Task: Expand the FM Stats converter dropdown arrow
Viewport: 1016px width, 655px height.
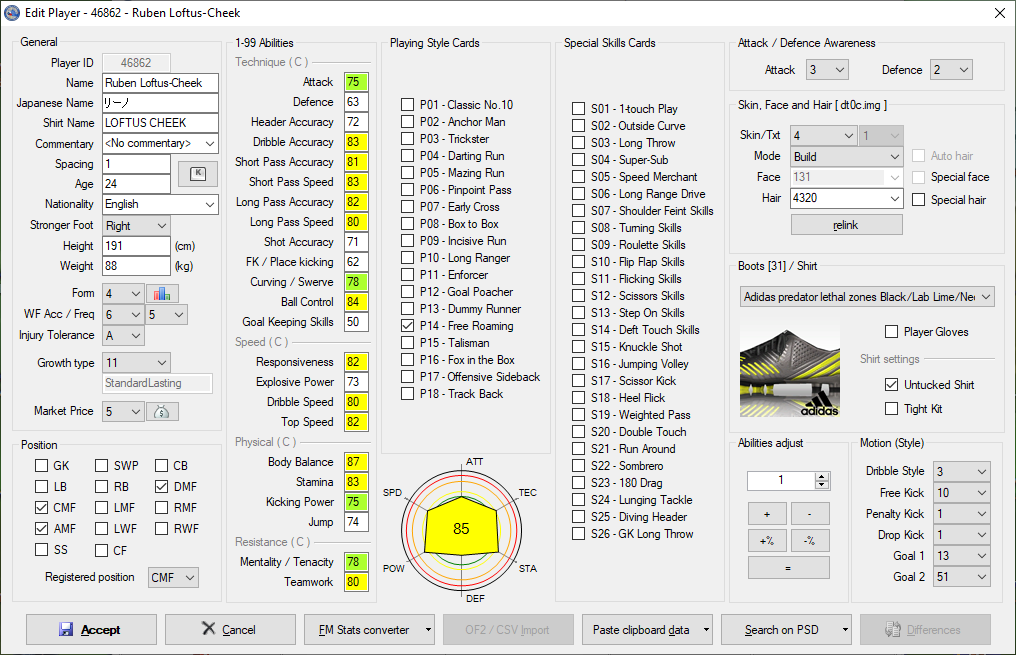Action: 428,630
